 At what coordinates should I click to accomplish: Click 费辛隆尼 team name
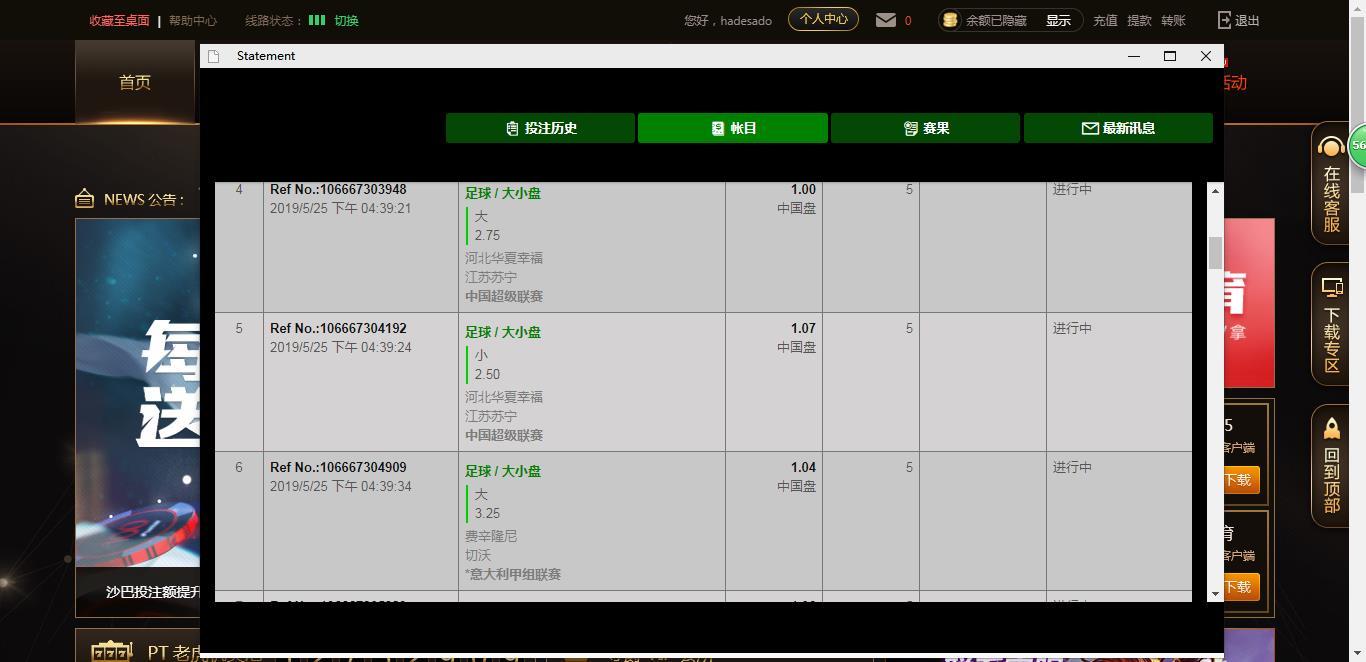pyautogui.click(x=491, y=536)
